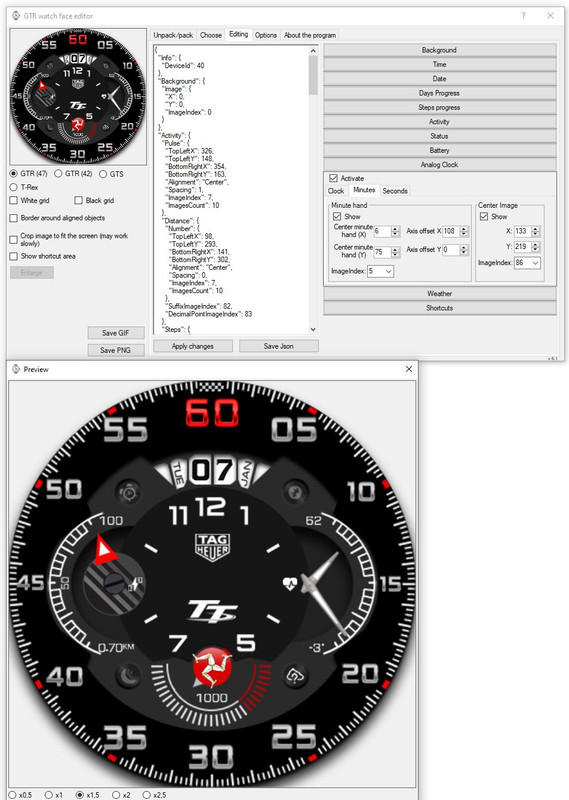Close the Preview window
The width and height of the screenshot is (569, 800).
(409, 369)
